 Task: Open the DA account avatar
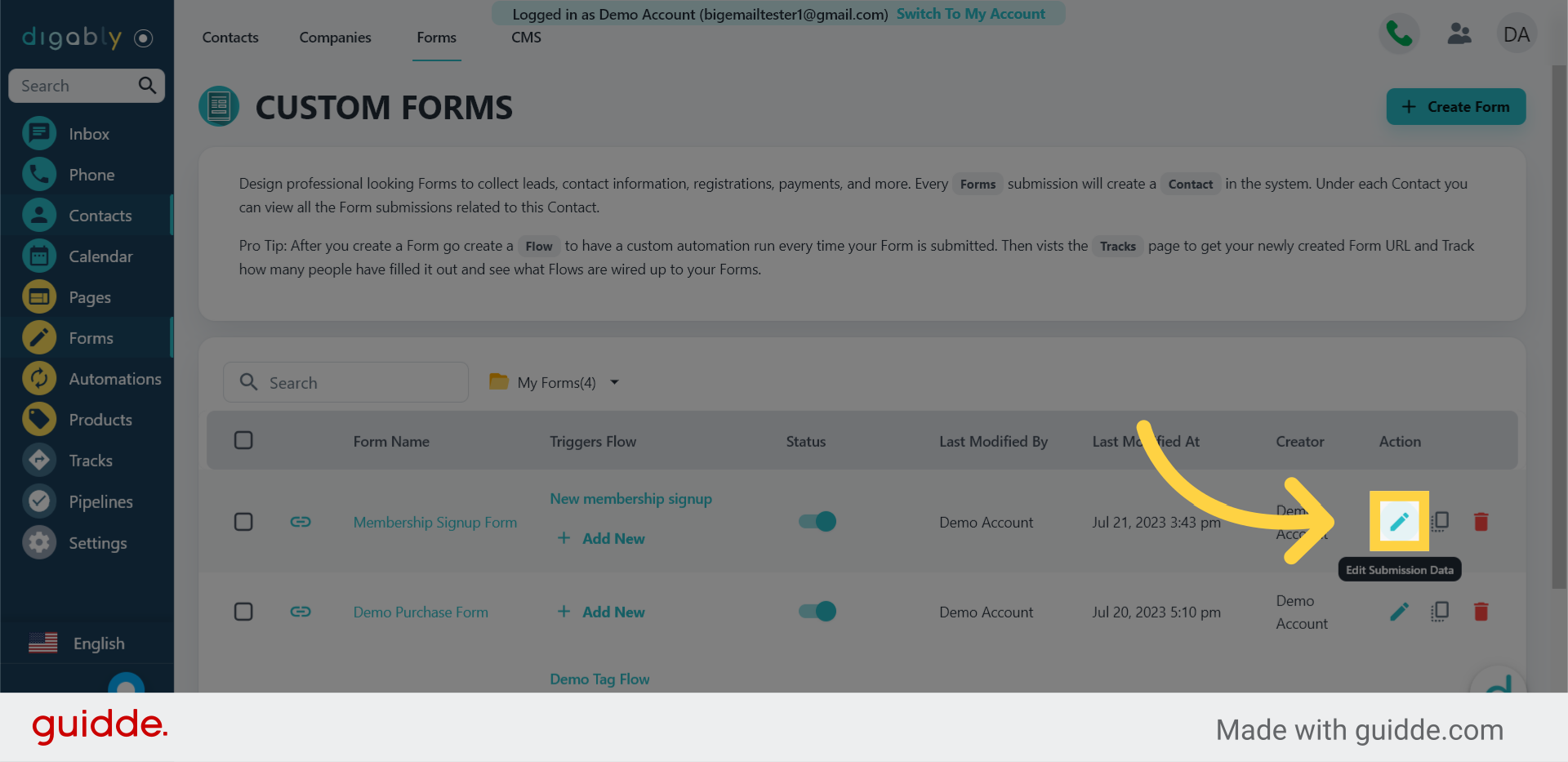coord(1517,34)
